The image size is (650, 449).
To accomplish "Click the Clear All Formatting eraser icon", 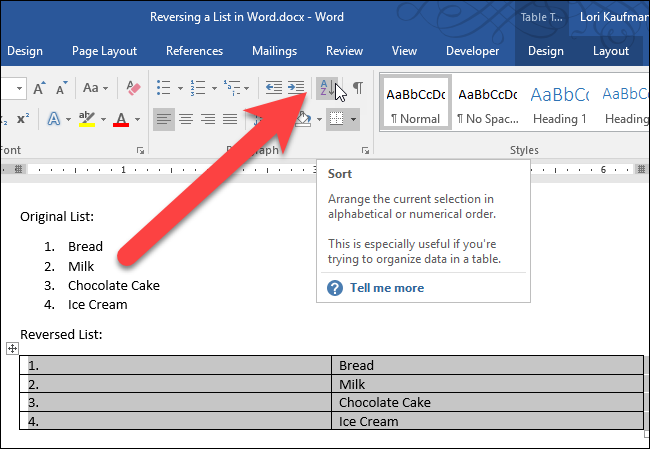I will (131, 88).
